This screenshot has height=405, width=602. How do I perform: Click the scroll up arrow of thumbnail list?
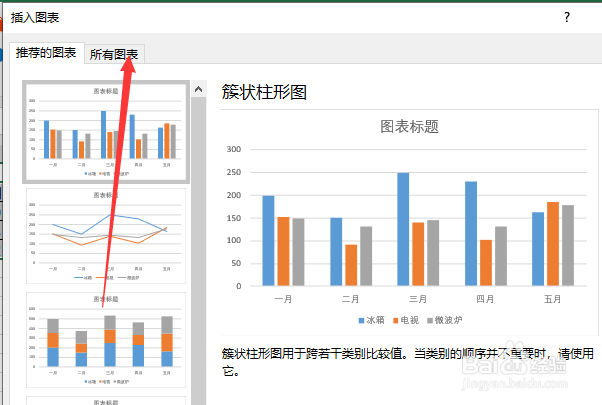[198, 89]
